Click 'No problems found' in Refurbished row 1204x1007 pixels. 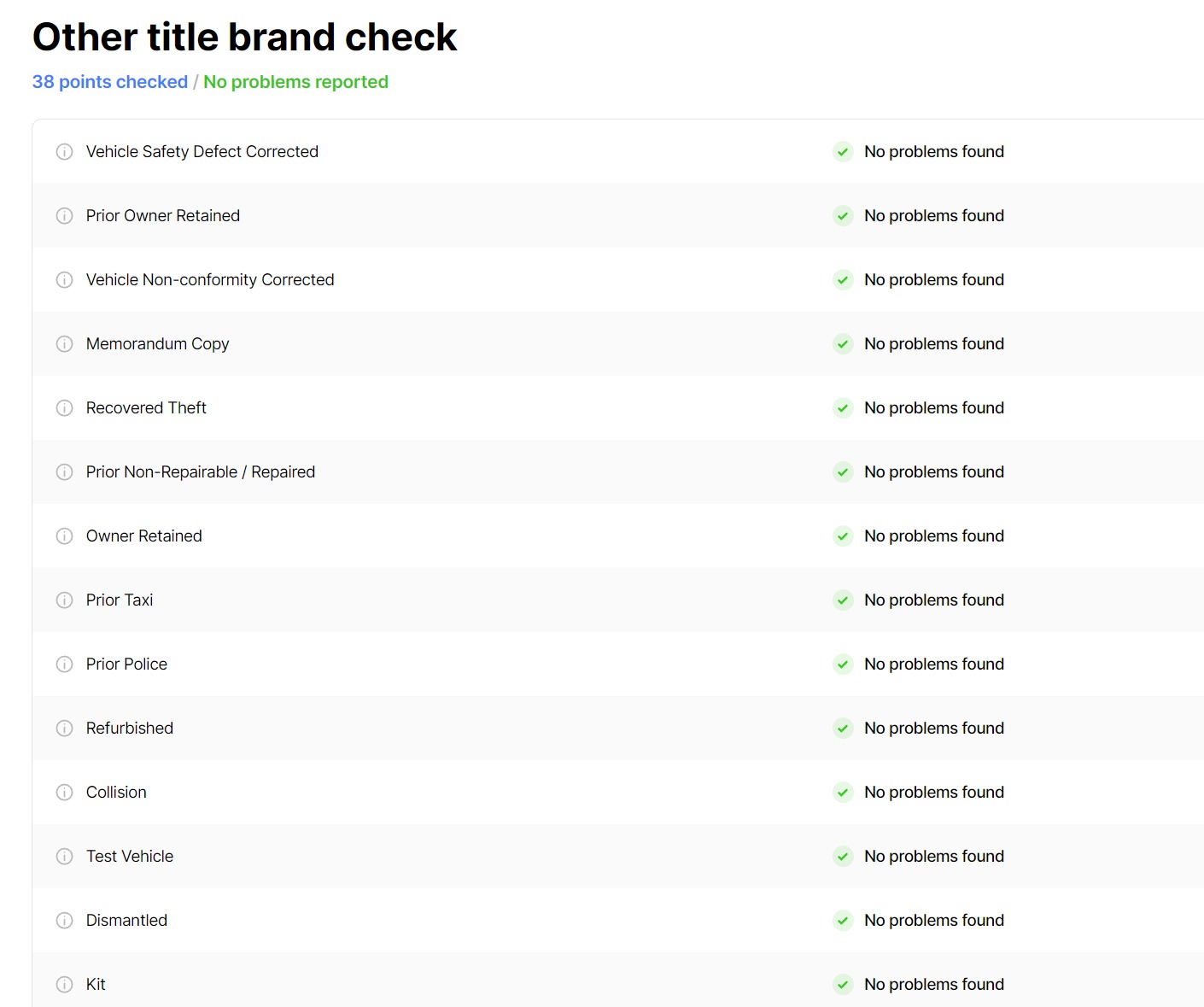coord(934,729)
